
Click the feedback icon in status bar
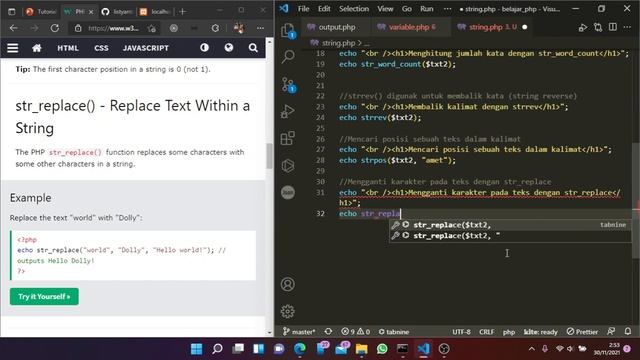tap(611, 331)
